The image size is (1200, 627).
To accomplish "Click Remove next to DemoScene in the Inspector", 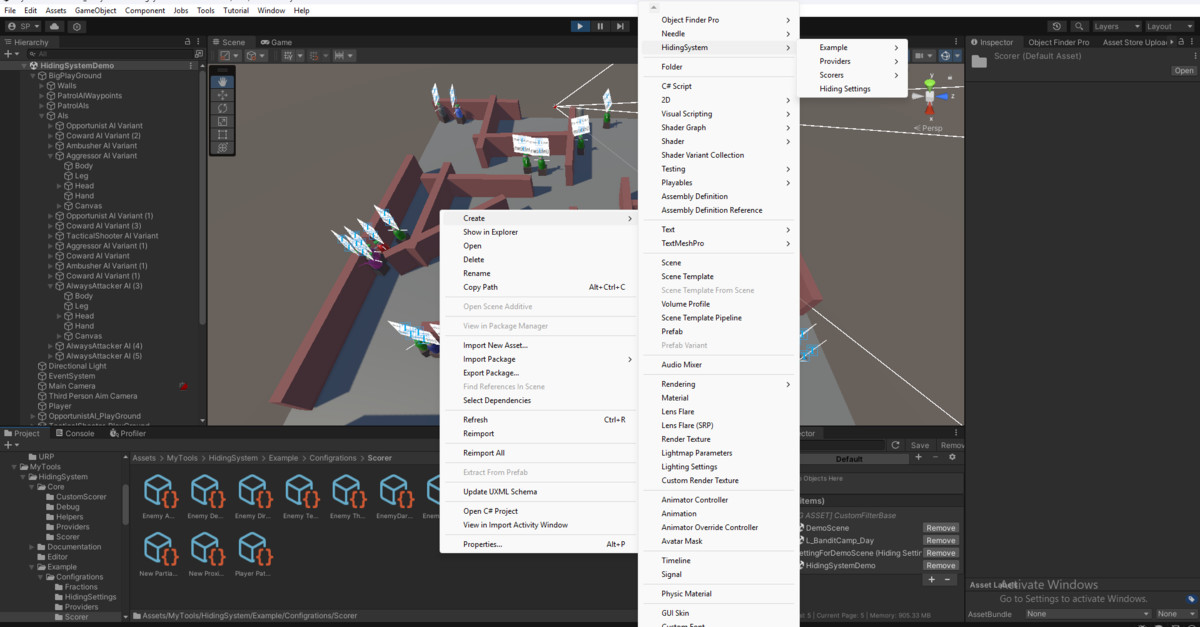I will [x=940, y=528].
